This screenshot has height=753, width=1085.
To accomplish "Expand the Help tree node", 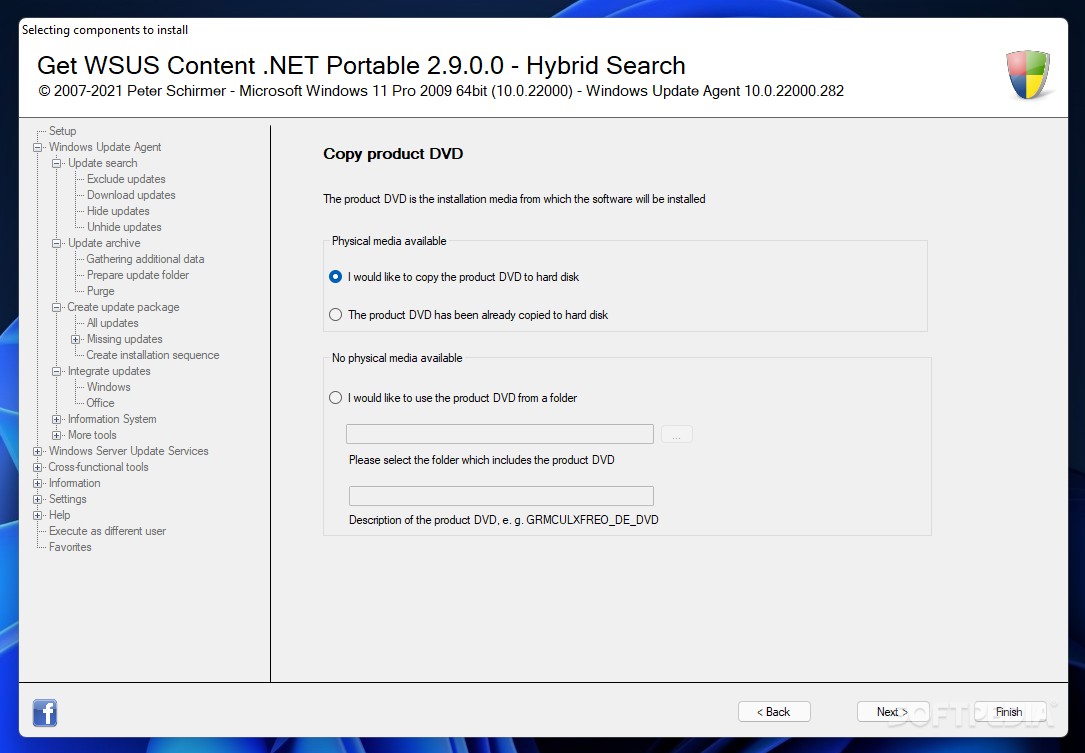I will (37, 515).
